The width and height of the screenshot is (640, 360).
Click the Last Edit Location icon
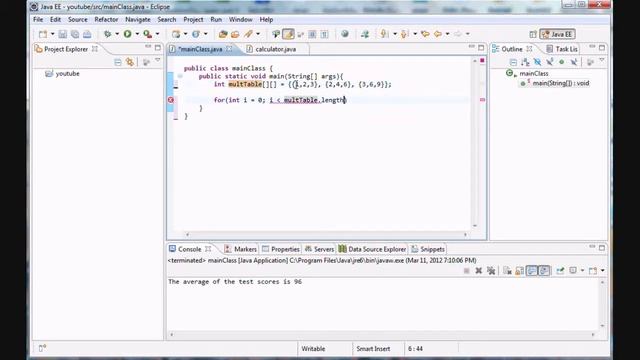click(x=425, y=34)
